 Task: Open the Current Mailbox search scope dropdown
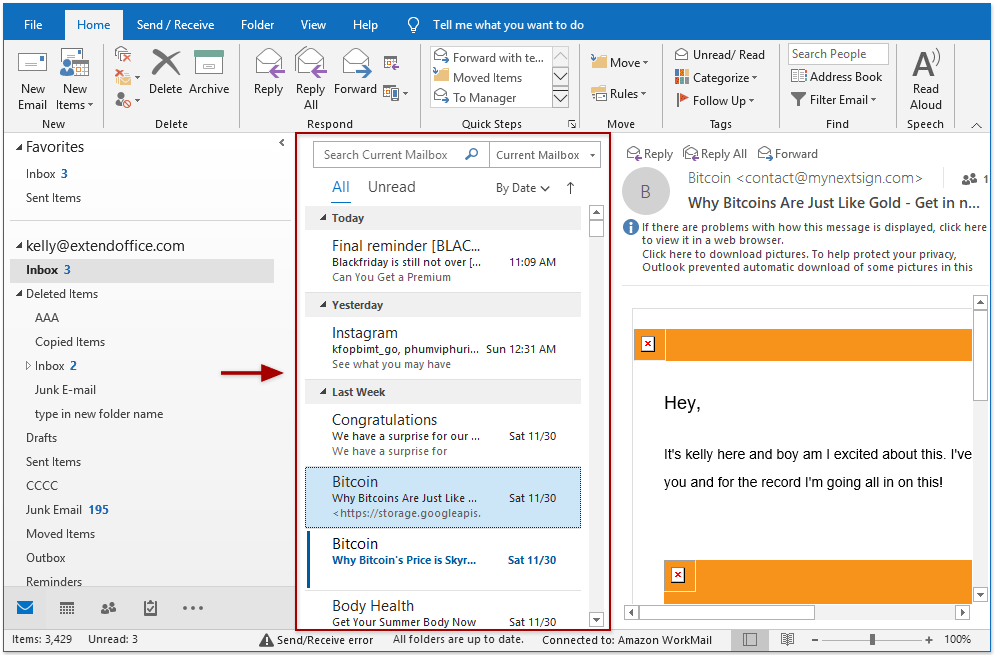(546, 155)
